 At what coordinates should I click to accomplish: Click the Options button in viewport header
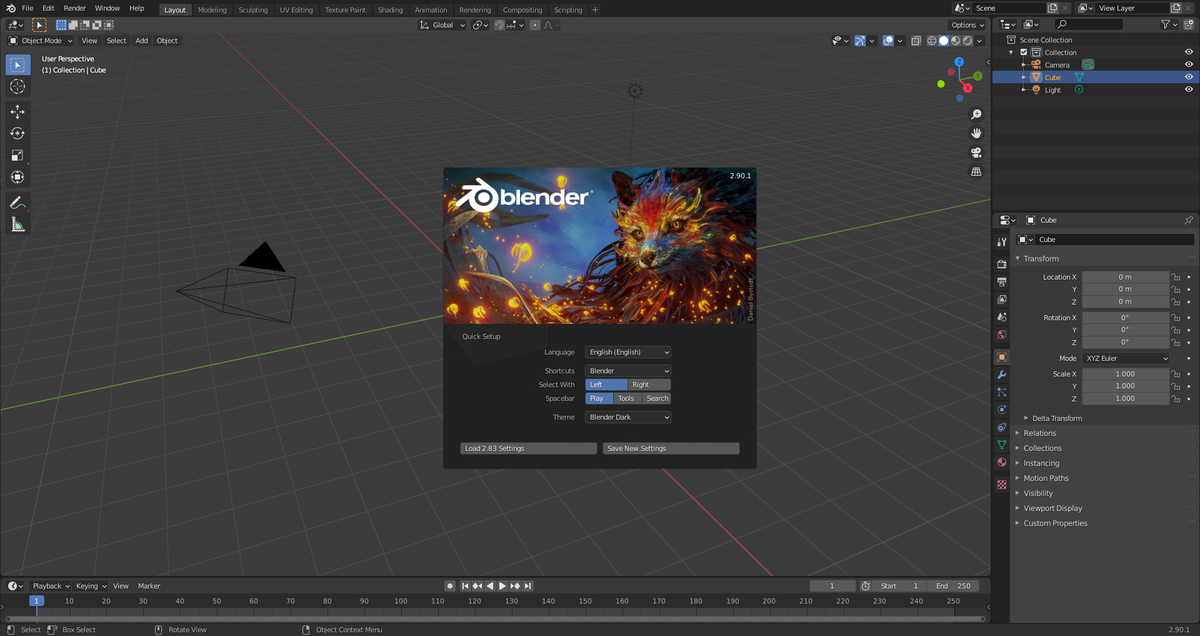click(968, 25)
